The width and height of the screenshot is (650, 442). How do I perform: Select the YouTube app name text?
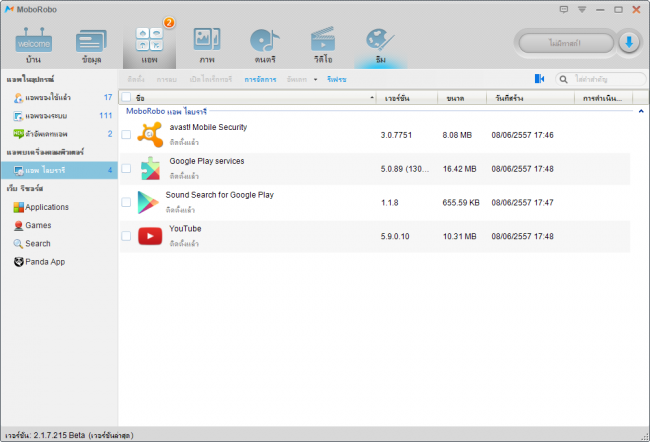[185, 228]
